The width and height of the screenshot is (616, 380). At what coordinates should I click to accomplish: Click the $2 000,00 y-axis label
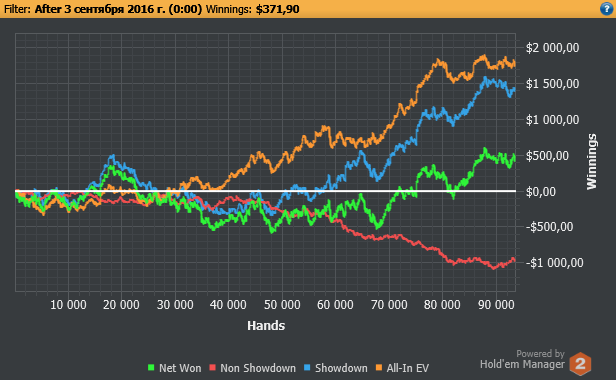click(552, 48)
